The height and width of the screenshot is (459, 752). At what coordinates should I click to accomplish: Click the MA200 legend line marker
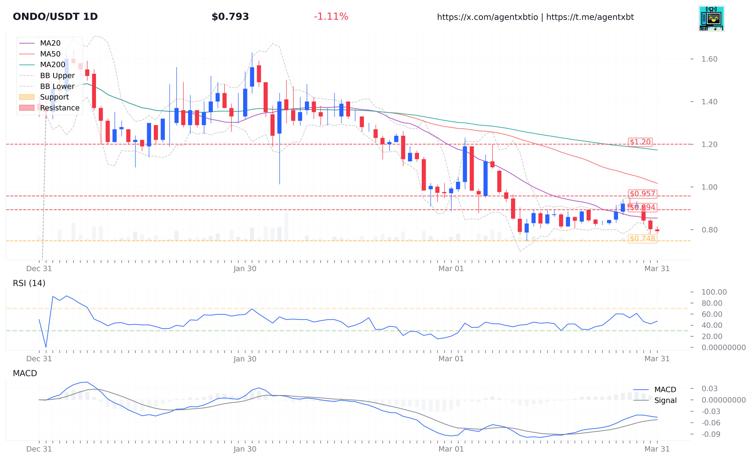pyautogui.click(x=26, y=65)
